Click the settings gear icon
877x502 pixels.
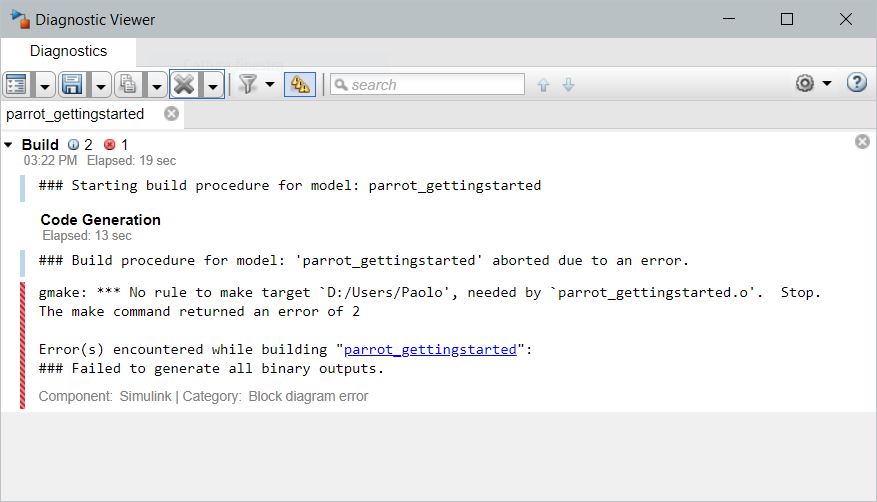pos(805,83)
